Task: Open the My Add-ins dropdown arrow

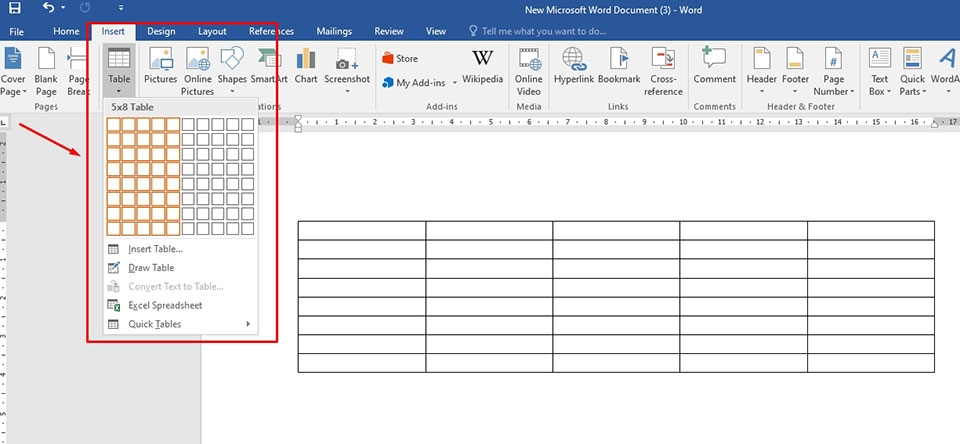Action: click(x=455, y=83)
